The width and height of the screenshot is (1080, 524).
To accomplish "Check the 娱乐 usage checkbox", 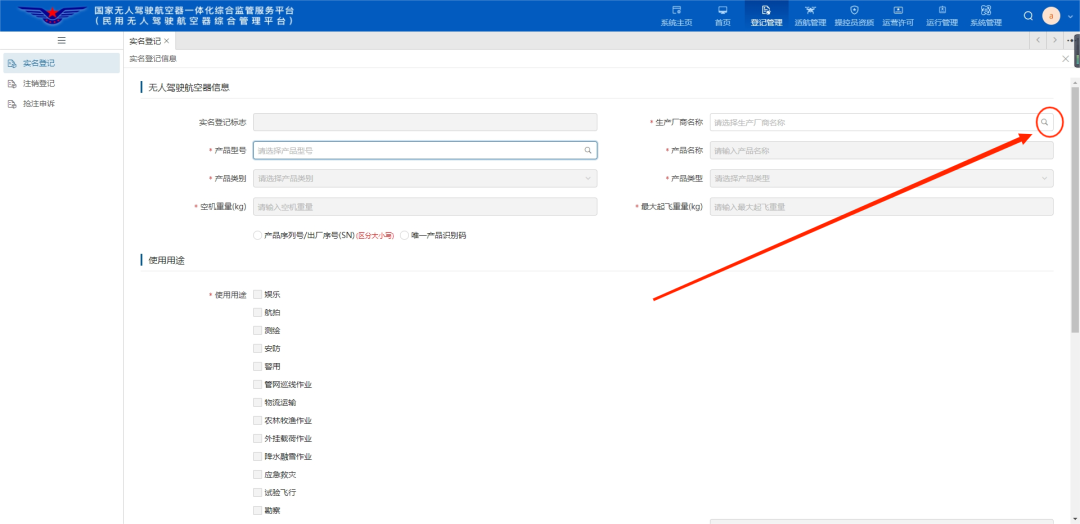I will (x=258, y=294).
